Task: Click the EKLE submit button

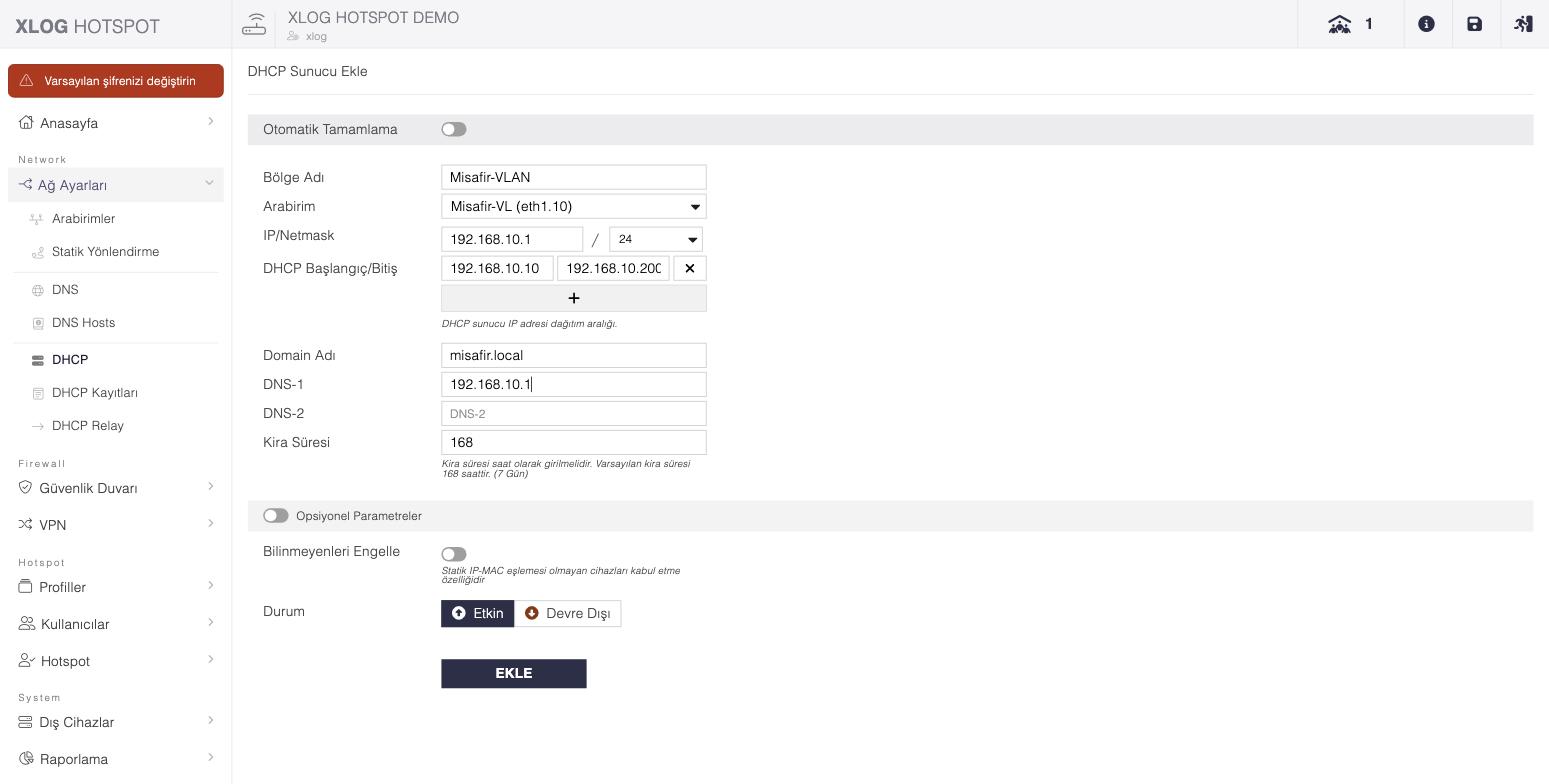Action: pos(514,673)
